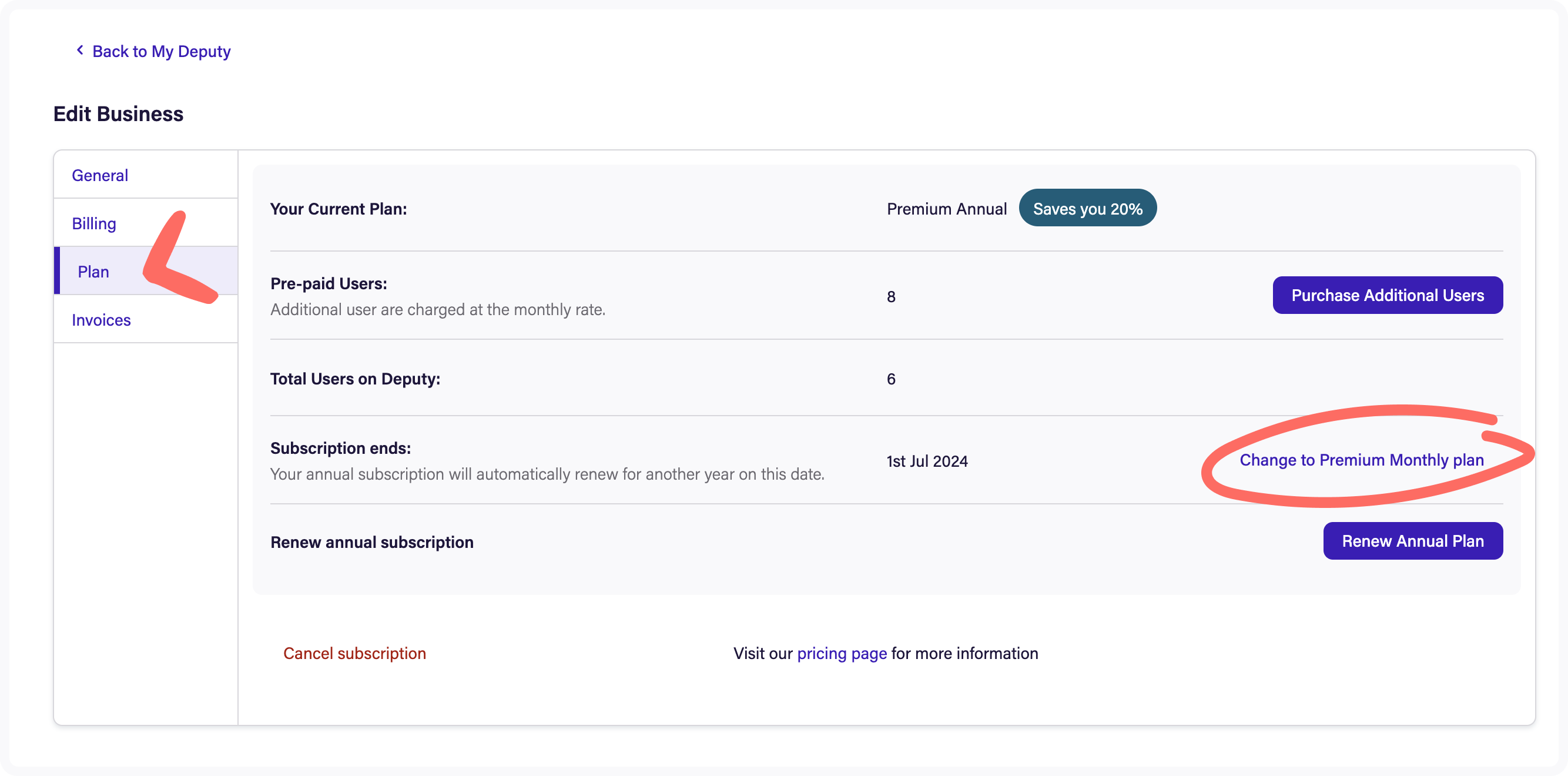Switch to the Billing tab
Screen dimensions: 1568x776
pos(146,223)
